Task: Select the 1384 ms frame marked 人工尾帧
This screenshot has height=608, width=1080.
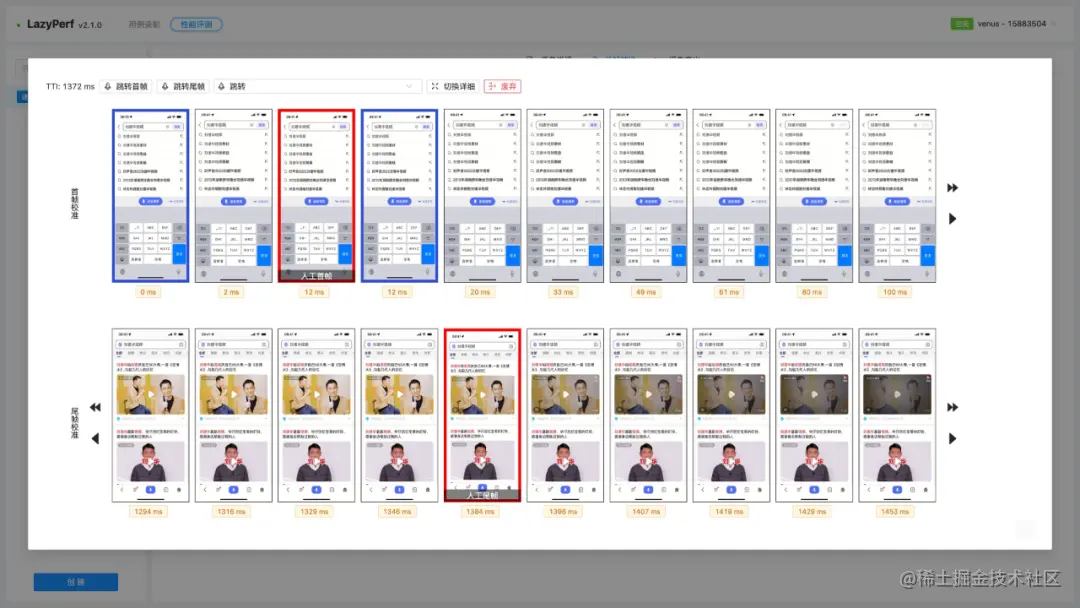Action: 482,415
